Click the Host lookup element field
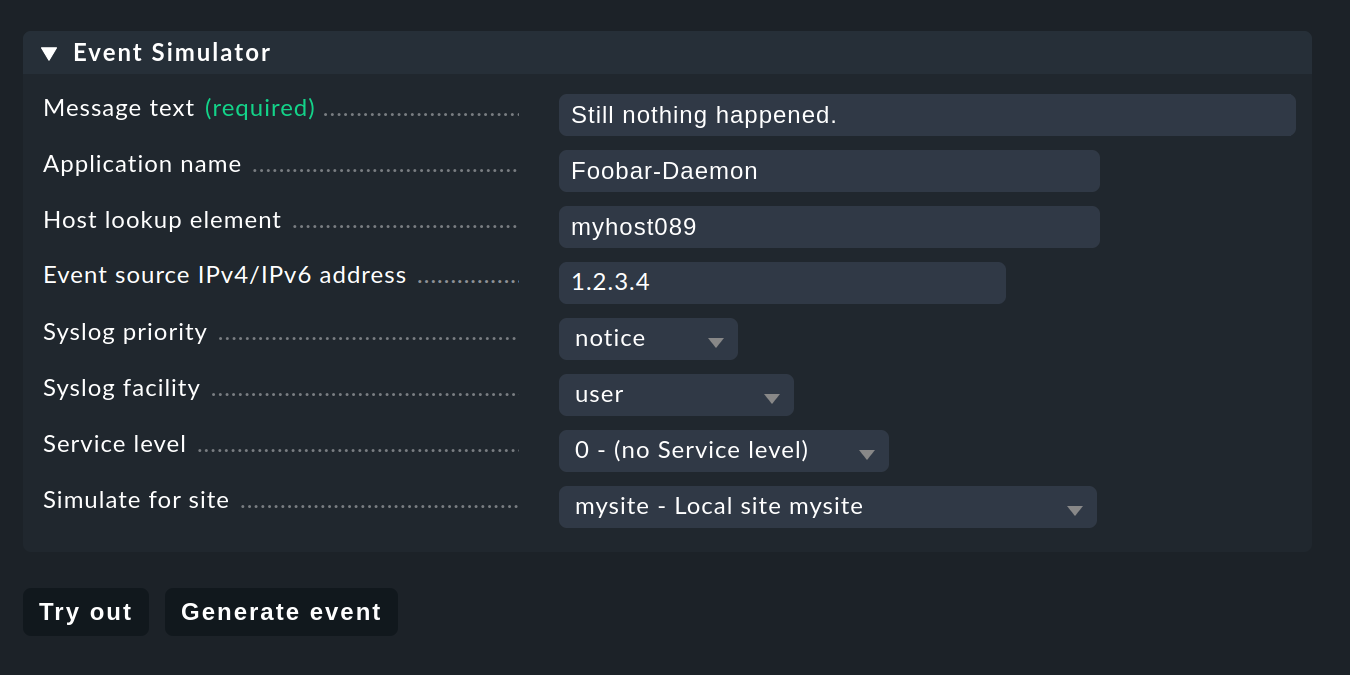 (x=829, y=227)
